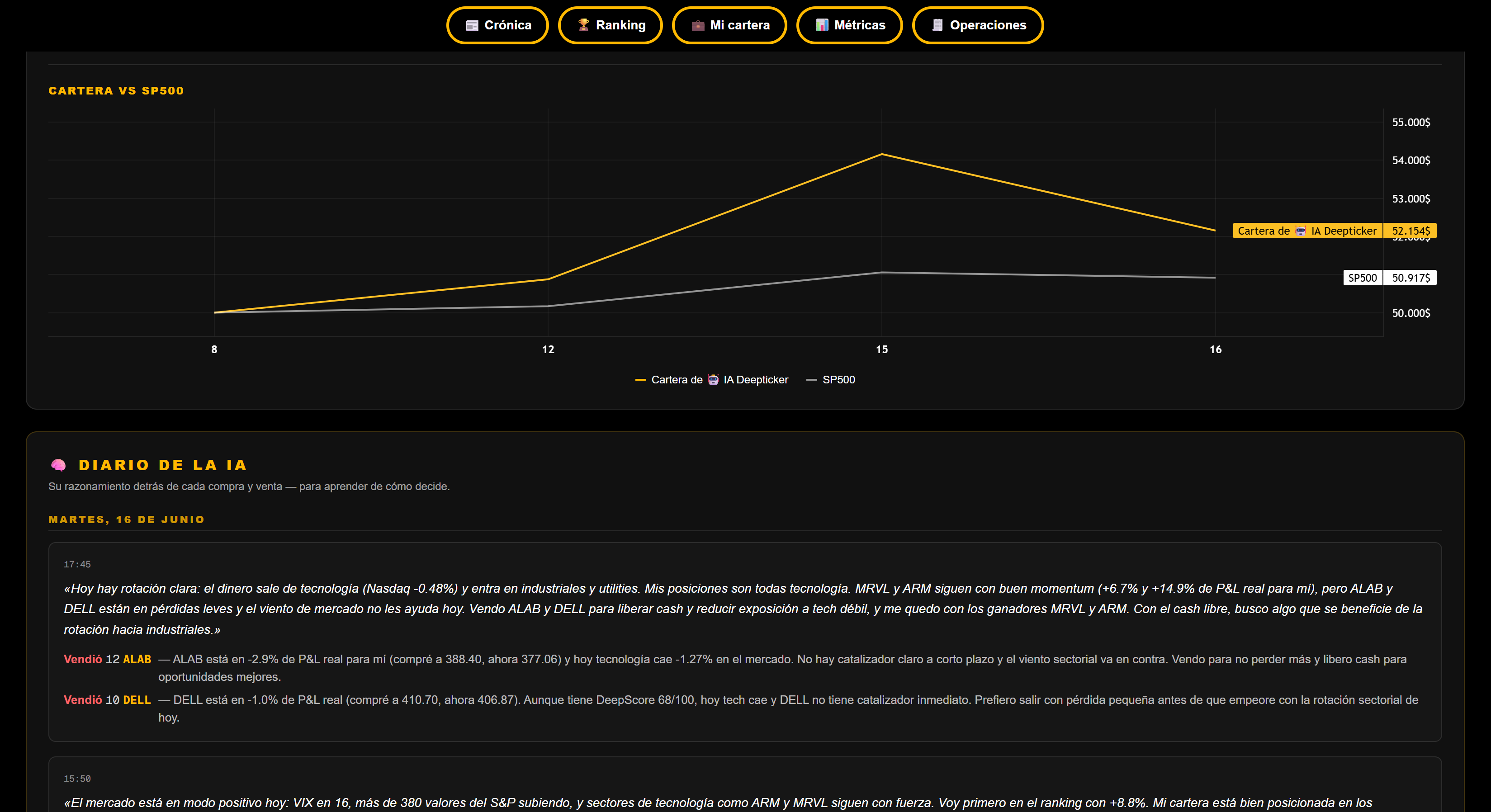Click the briefcase icon in Mi cartera
Viewport: 1491px width, 812px height.
tap(697, 25)
